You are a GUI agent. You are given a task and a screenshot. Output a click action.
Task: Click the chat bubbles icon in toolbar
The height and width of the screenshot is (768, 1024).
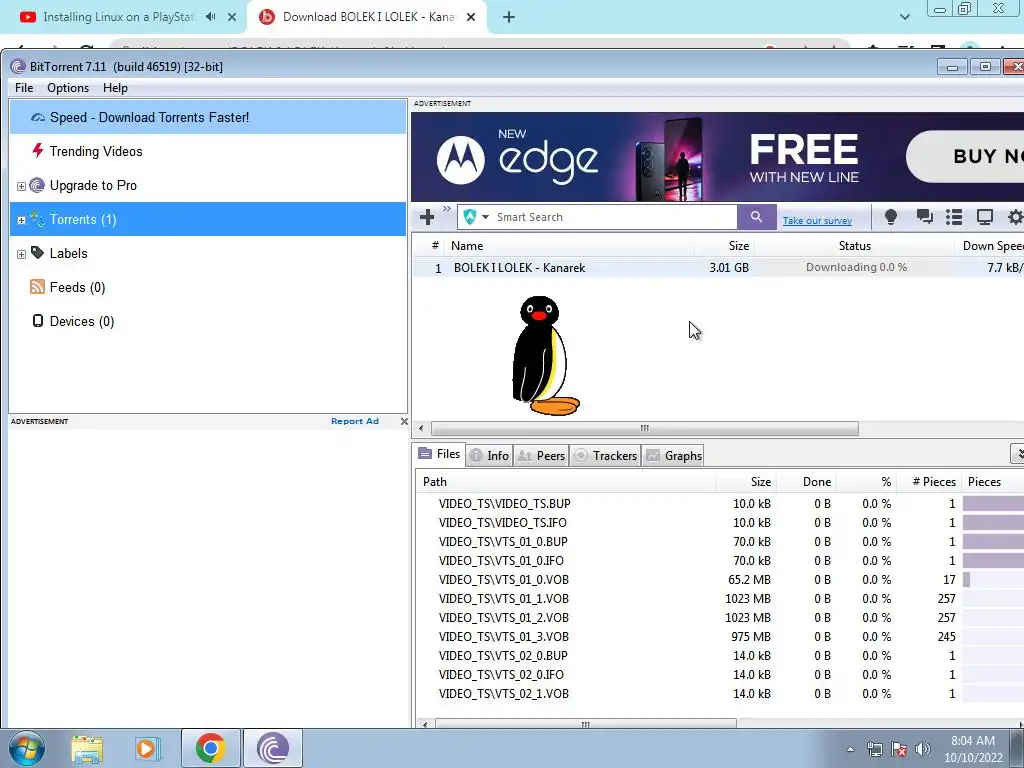tap(924, 217)
